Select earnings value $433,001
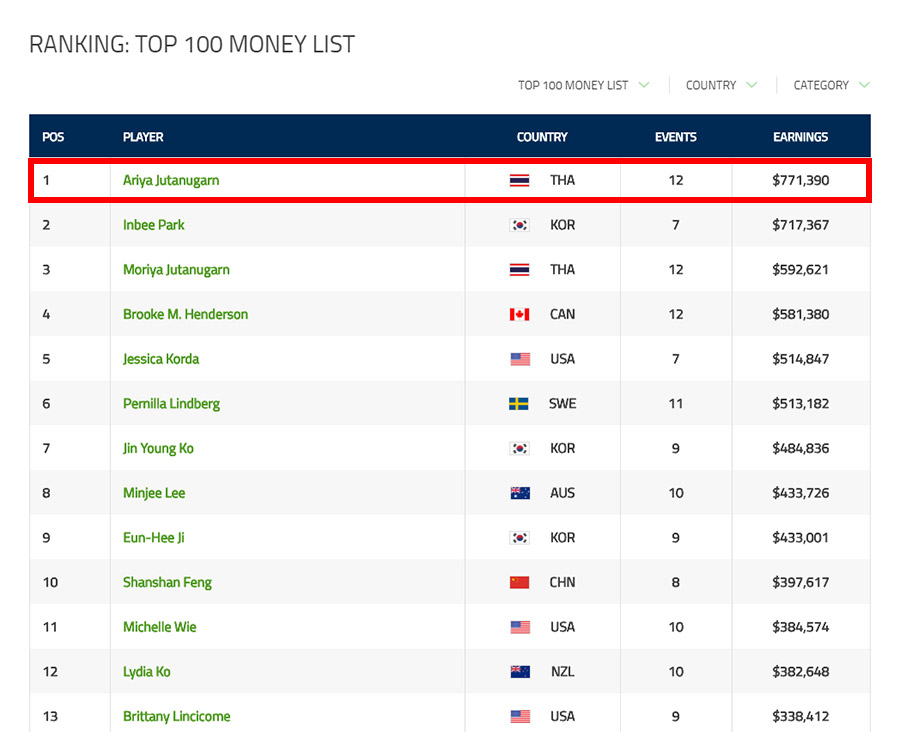Image resolution: width=900 pixels, height=732 pixels. 800,538
